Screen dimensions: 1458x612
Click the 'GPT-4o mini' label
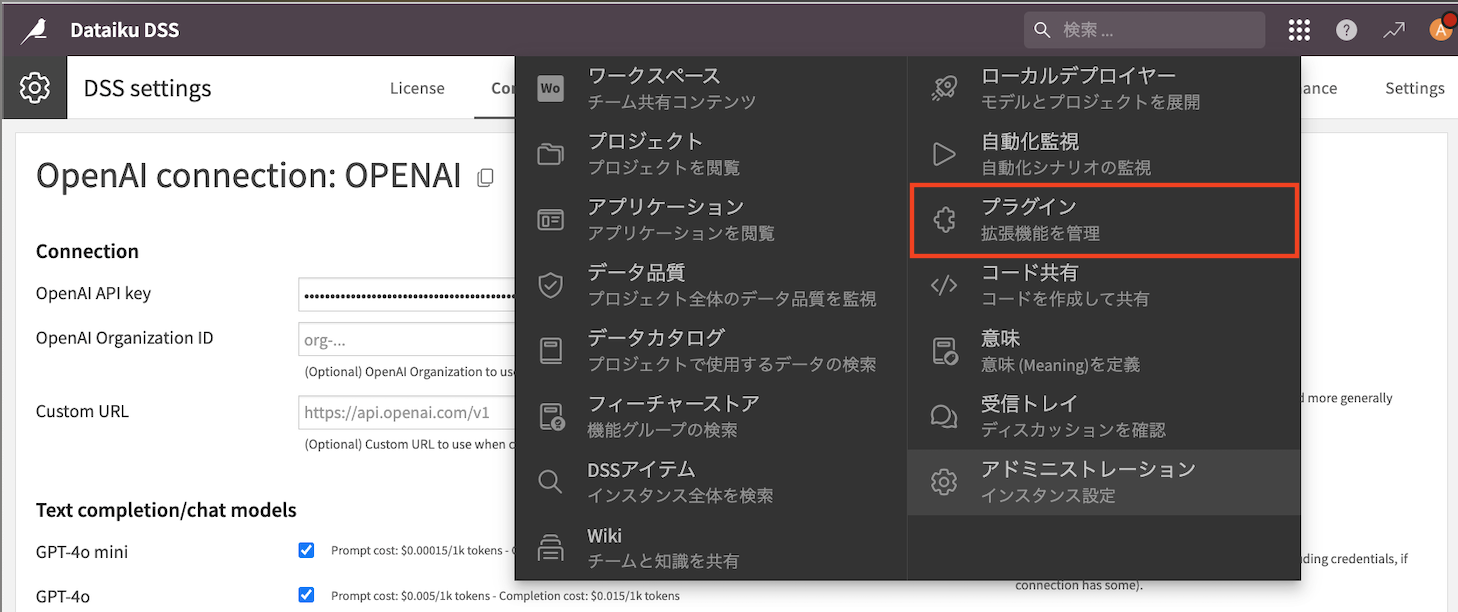tap(82, 552)
